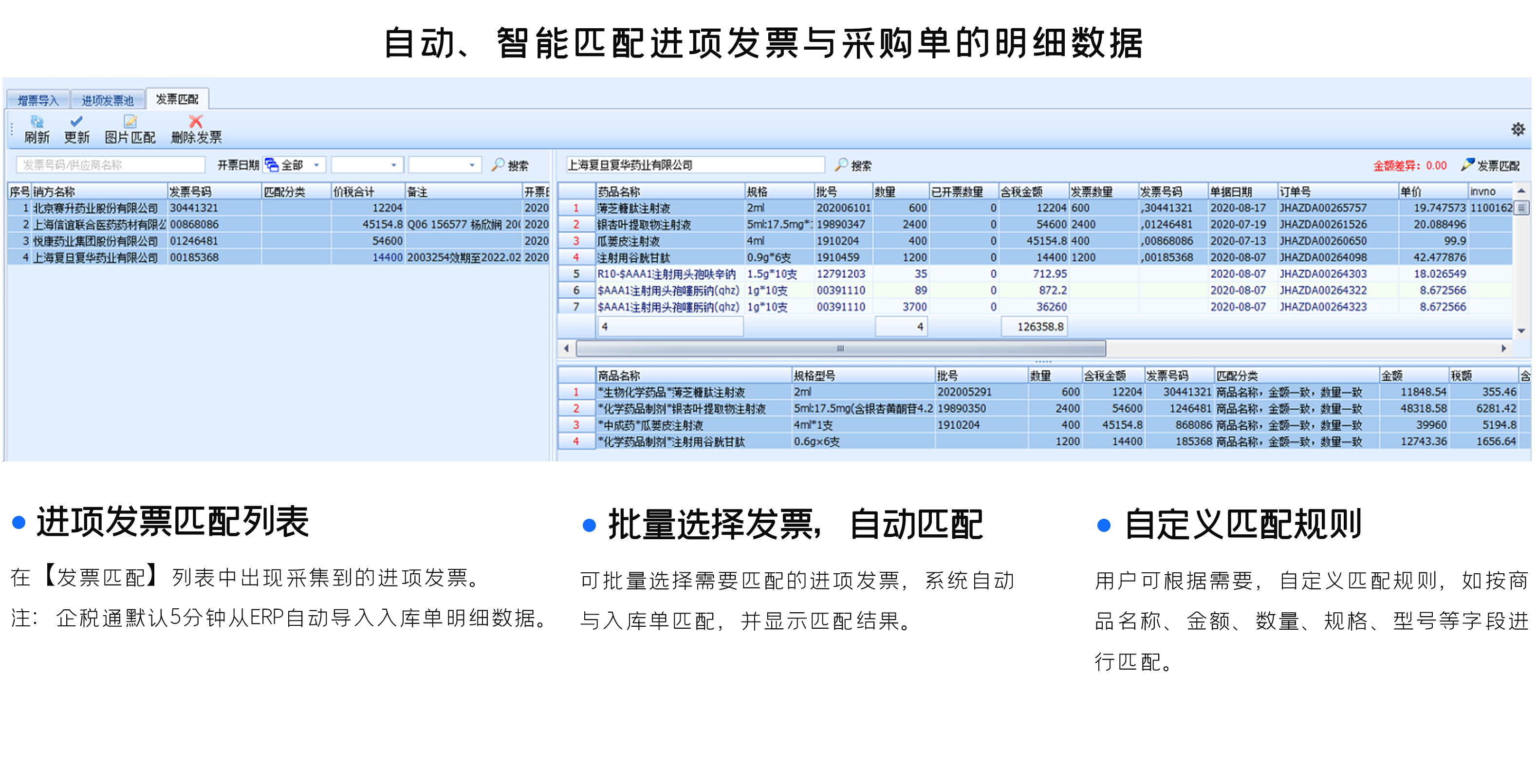Select item *化学药品制剂*银杏叶提取物注射液
Viewport: 1537px width, 784px height.
(1044, 408)
